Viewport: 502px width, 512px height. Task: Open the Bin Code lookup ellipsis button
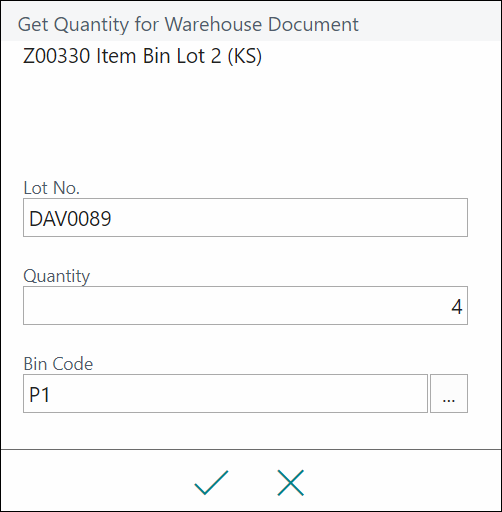(x=449, y=394)
